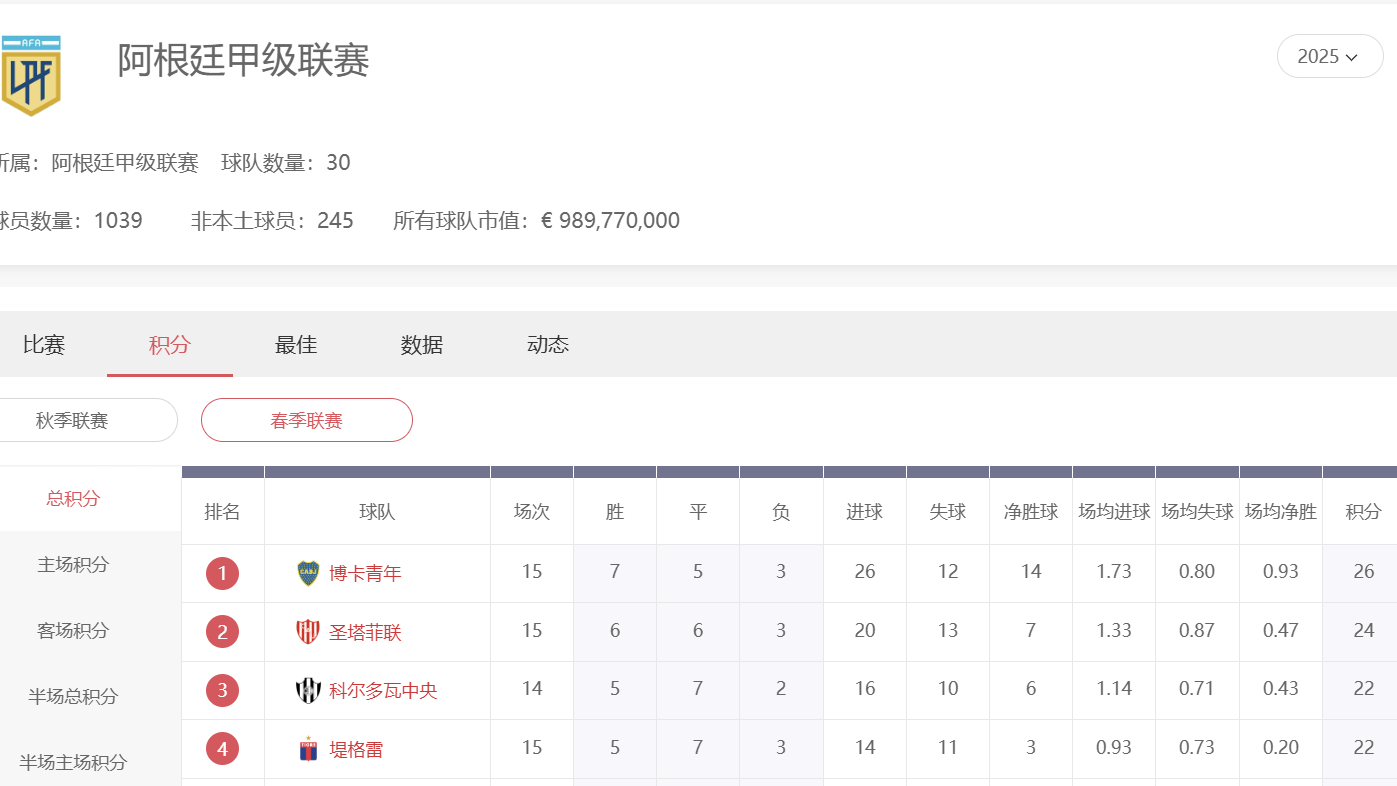Open the 2025 season dropdown
The width and height of the screenshot is (1397, 786).
click(1329, 56)
